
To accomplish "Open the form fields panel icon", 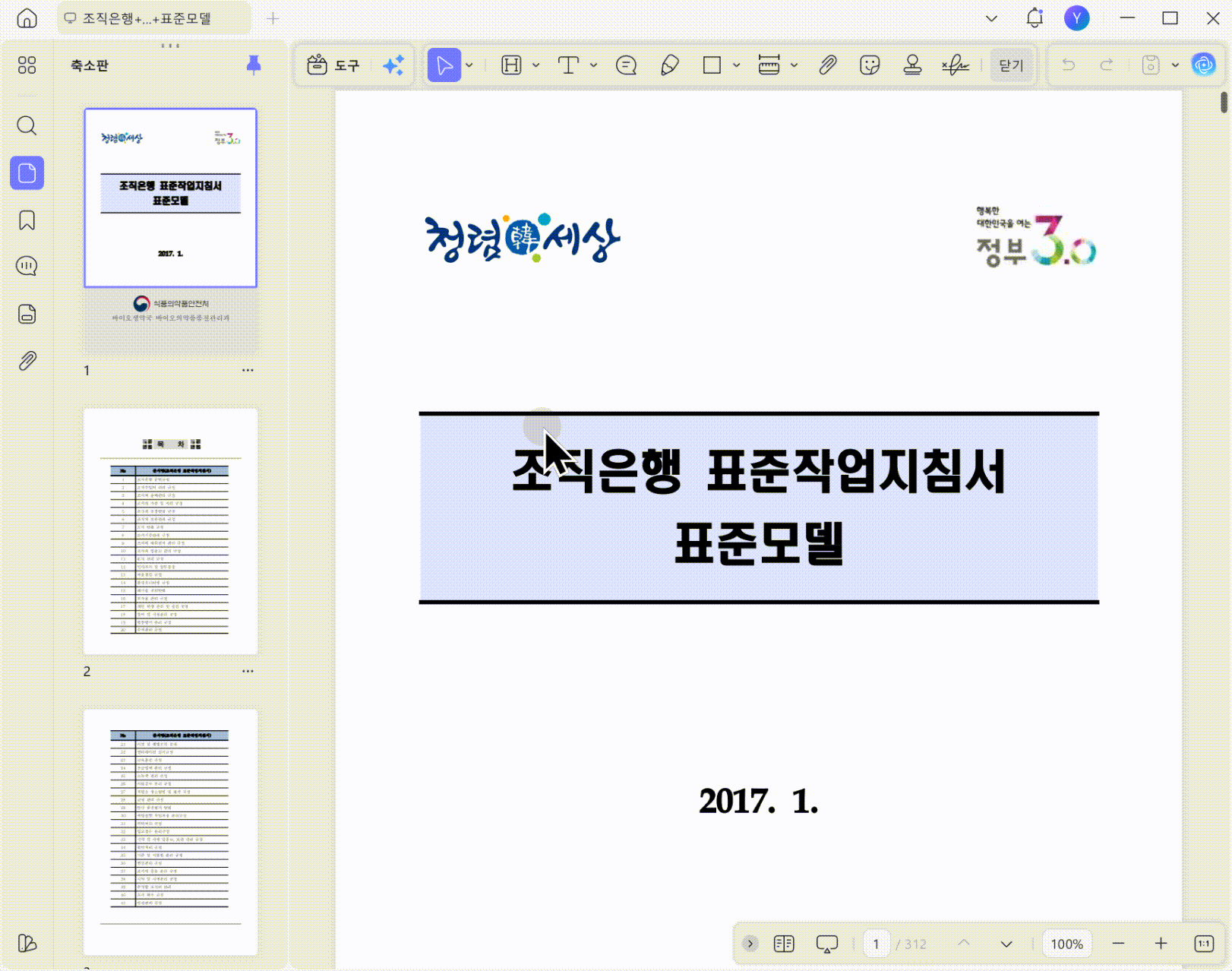I will coord(27,314).
